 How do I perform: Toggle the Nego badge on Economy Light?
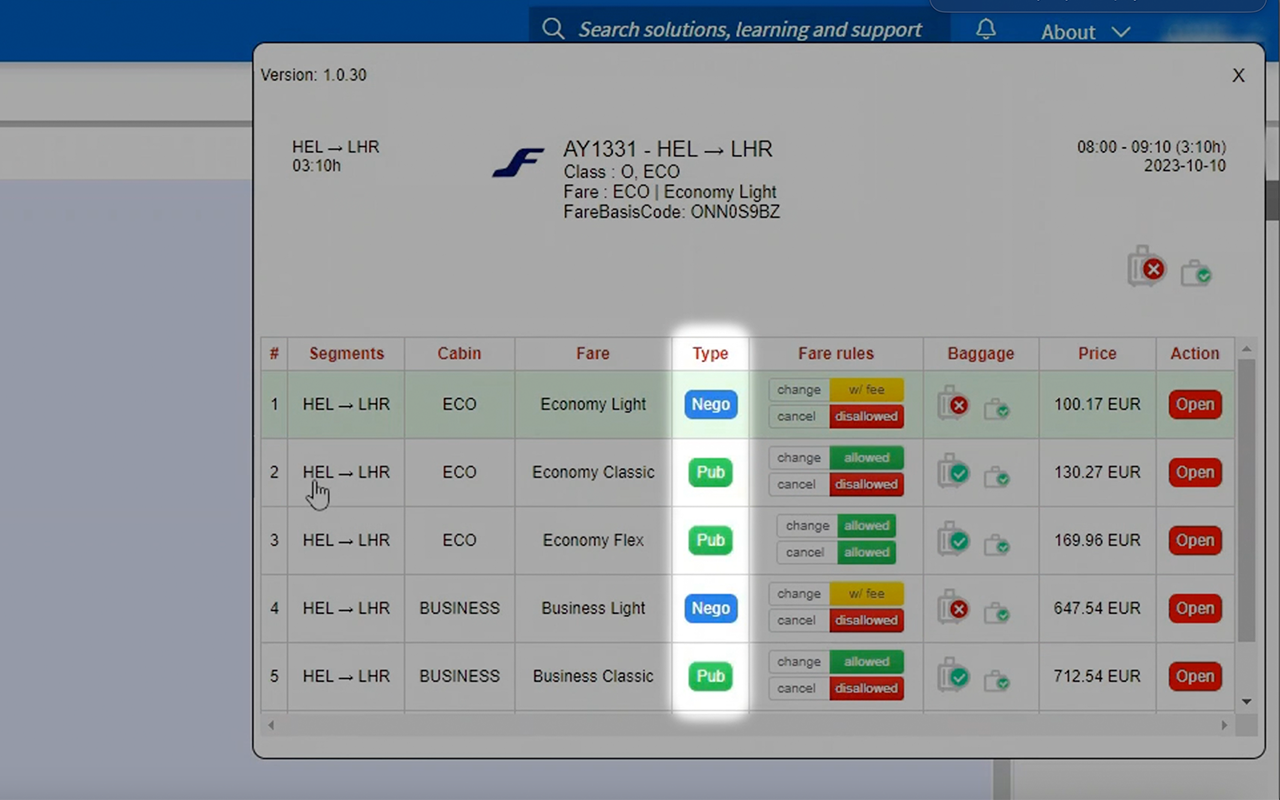710,404
